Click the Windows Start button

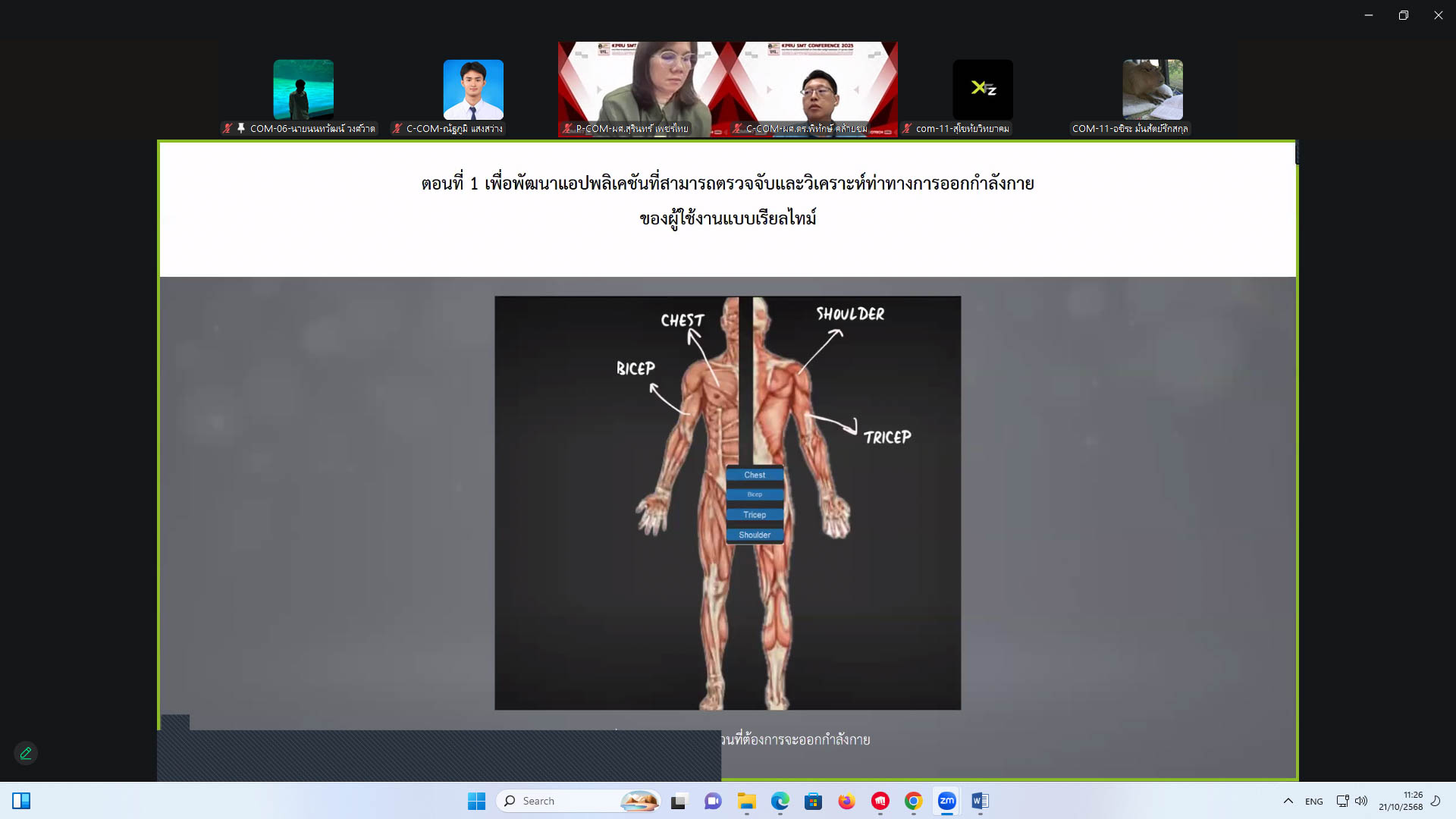476,801
